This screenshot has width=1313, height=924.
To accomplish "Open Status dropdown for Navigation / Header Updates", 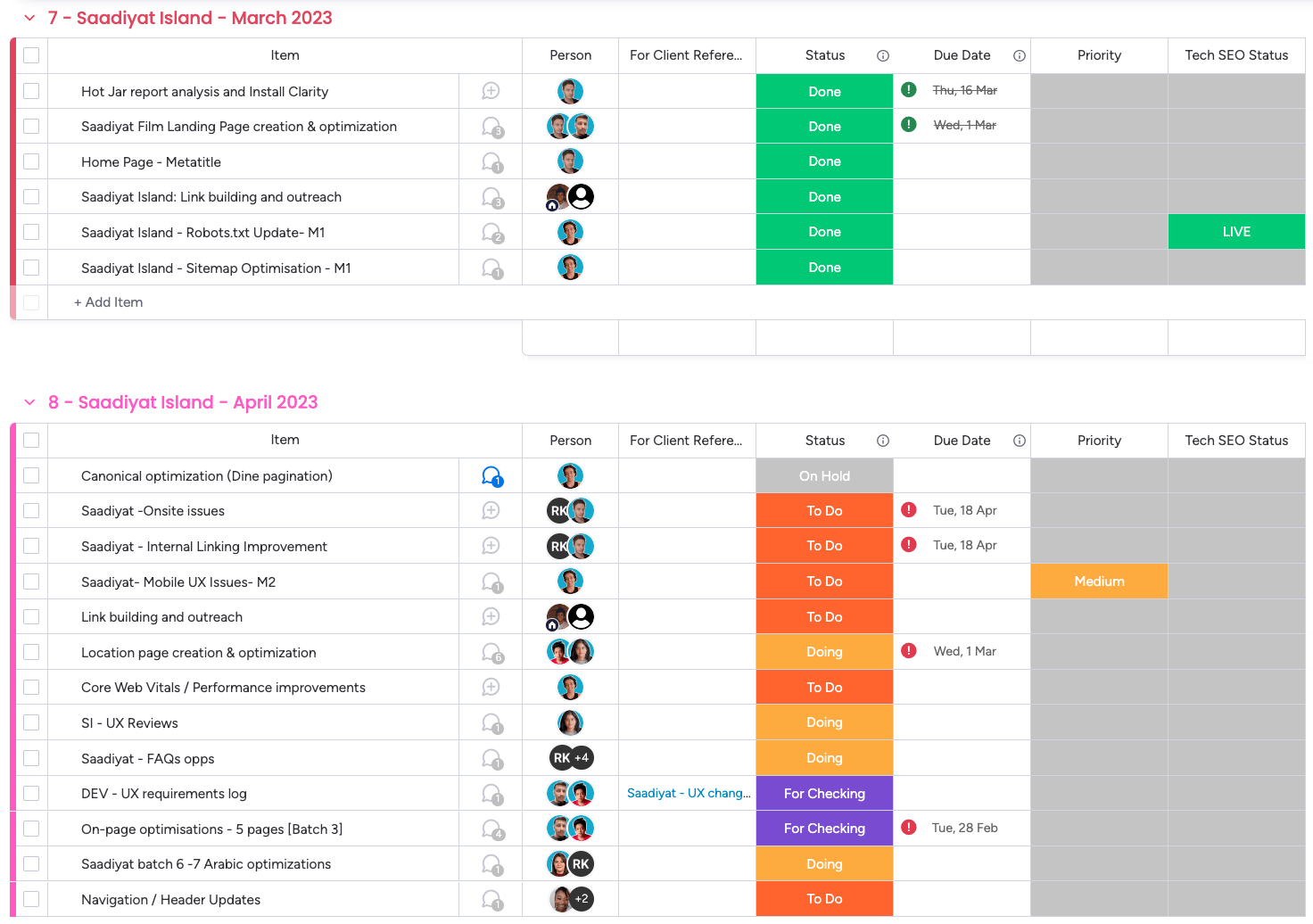I will coord(824,899).
